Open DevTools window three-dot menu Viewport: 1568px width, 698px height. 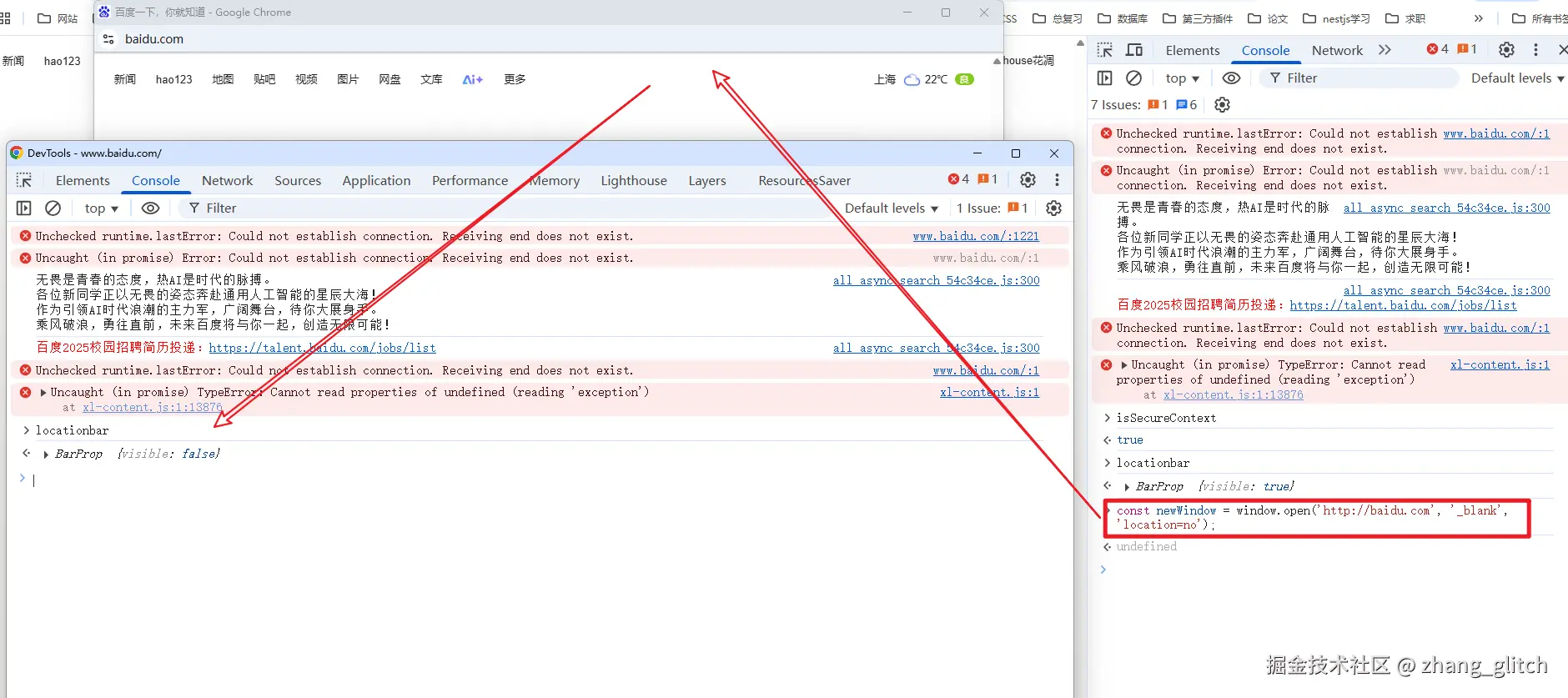click(x=1057, y=179)
